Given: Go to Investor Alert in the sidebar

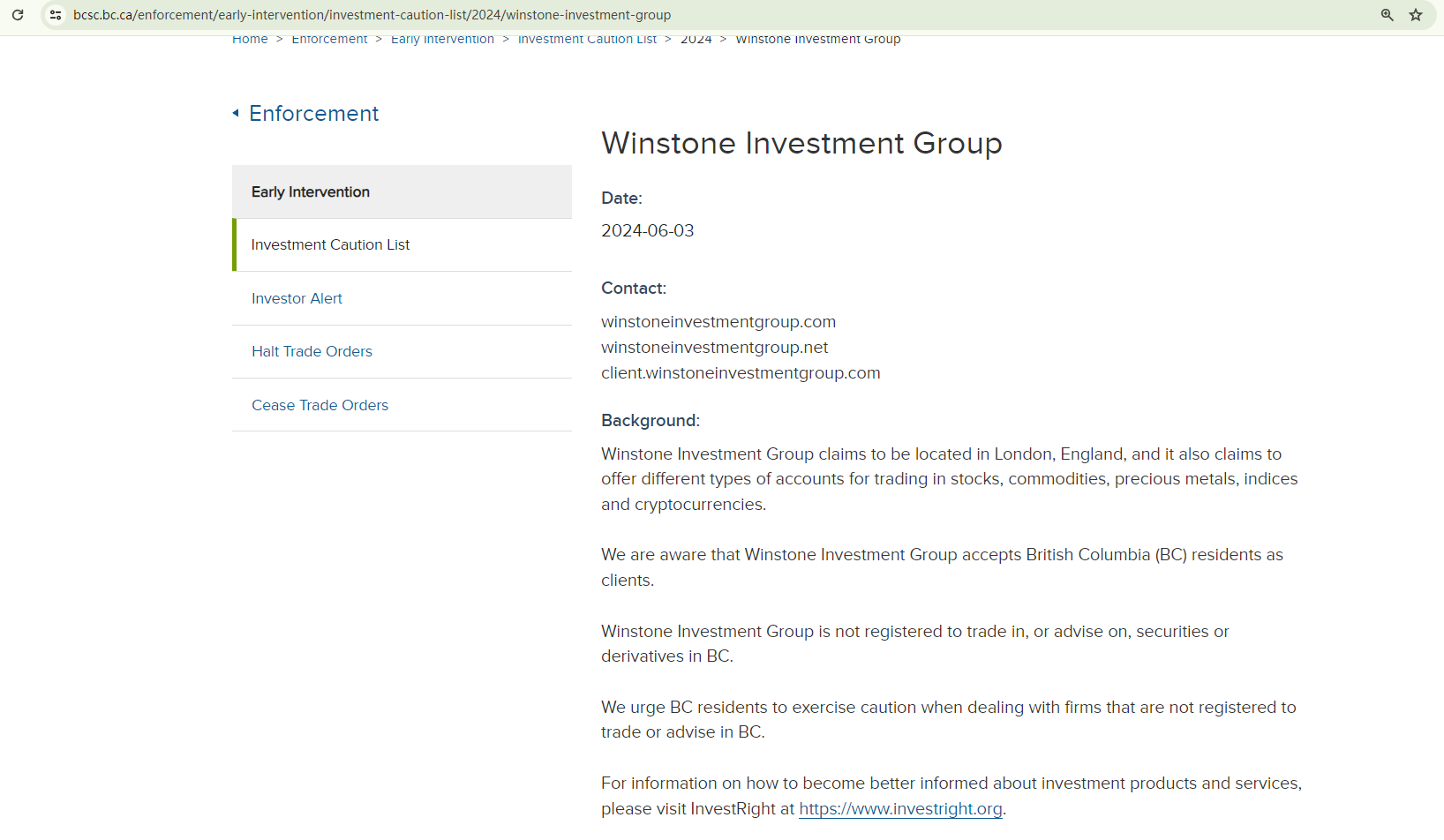Looking at the screenshot, I should [297, 299].
